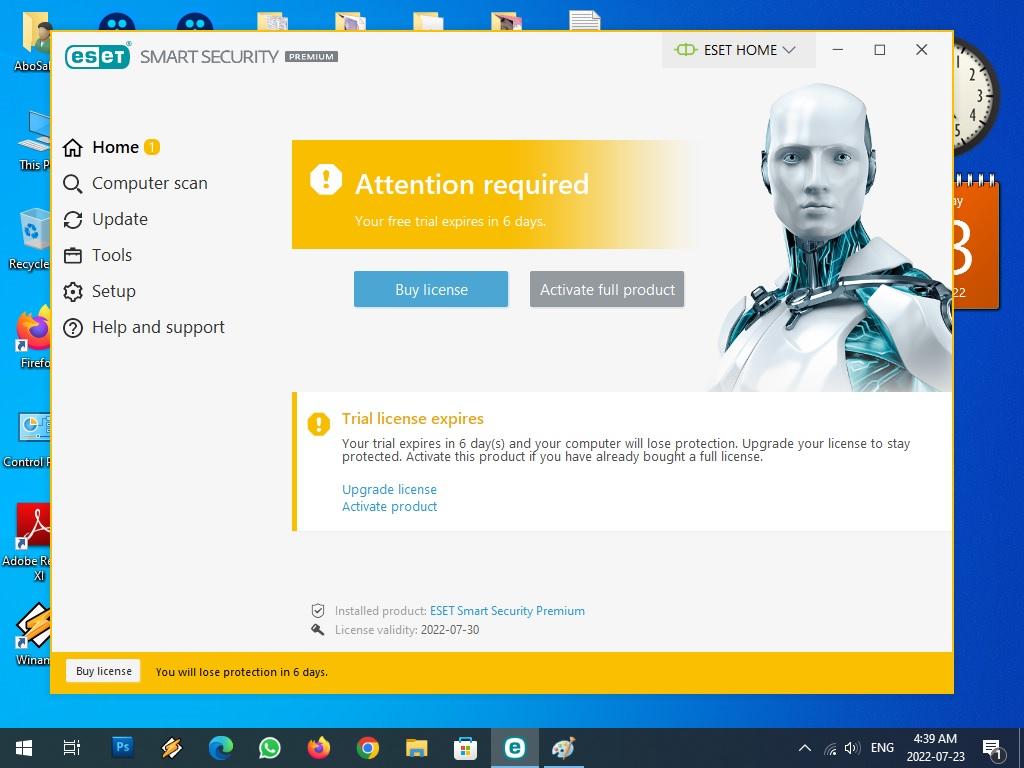The width and height of the screenshot is (1024, 768).
Task: Close the ESET window
Action: [x=921, y=50]
